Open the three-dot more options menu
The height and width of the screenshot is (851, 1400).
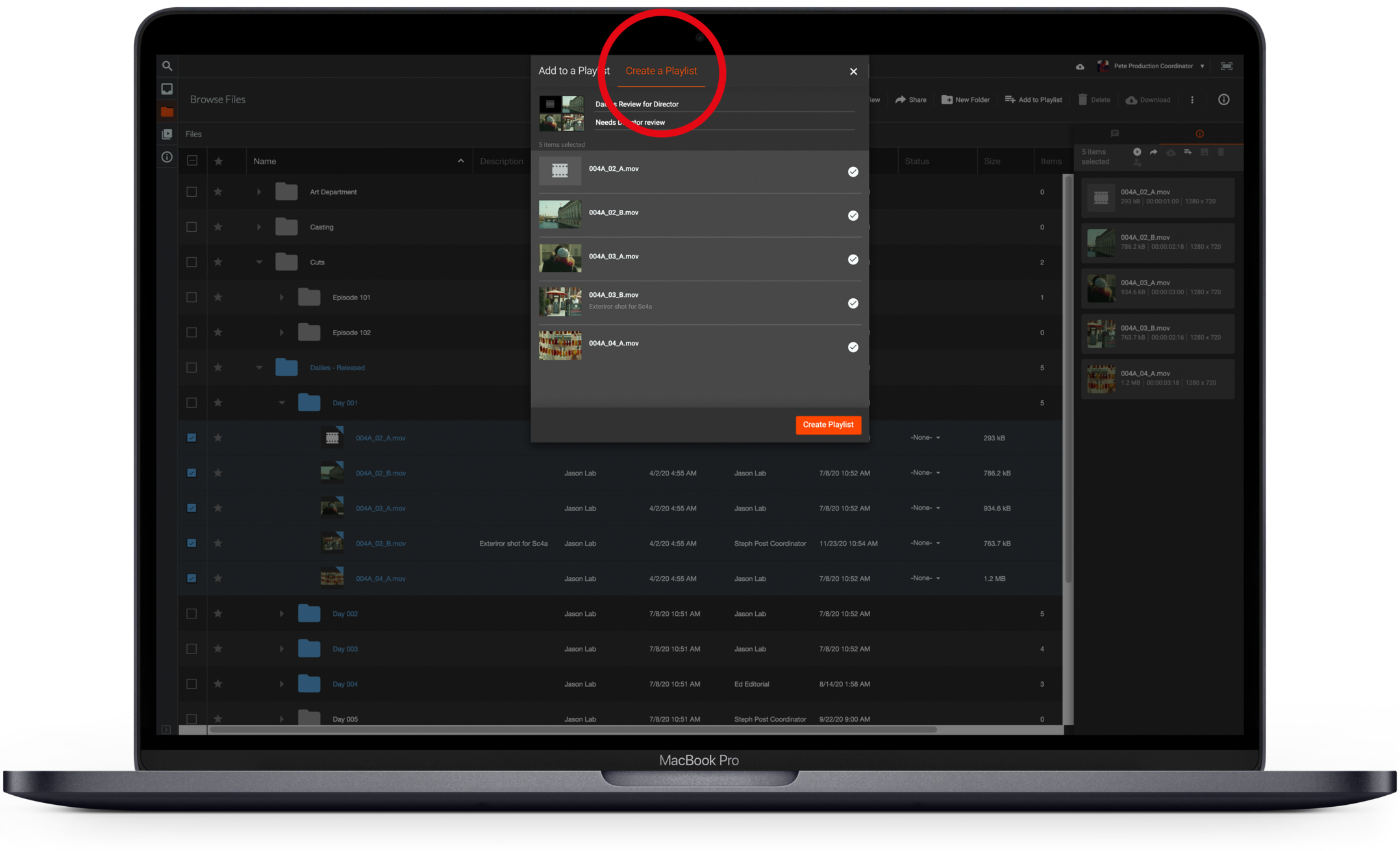point(1192,100)
